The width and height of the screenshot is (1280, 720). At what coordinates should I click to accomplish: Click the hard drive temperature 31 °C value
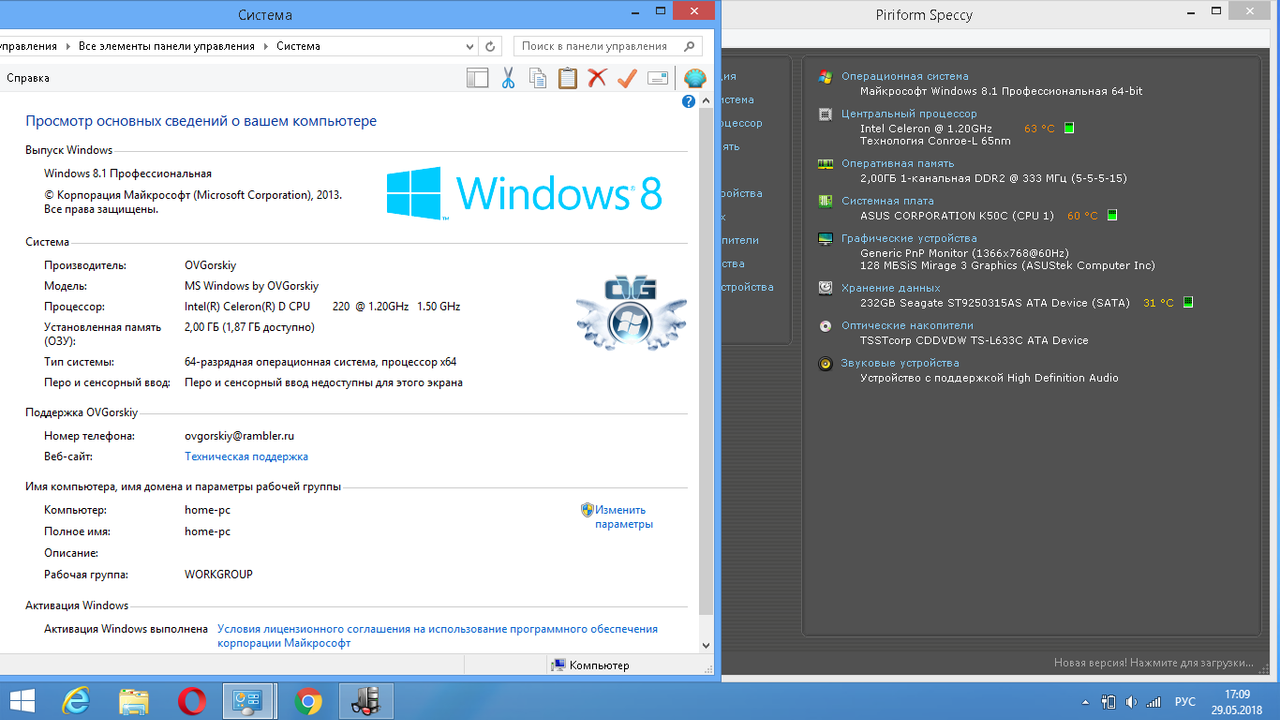pyautogui.click(x=1158, y=303)
